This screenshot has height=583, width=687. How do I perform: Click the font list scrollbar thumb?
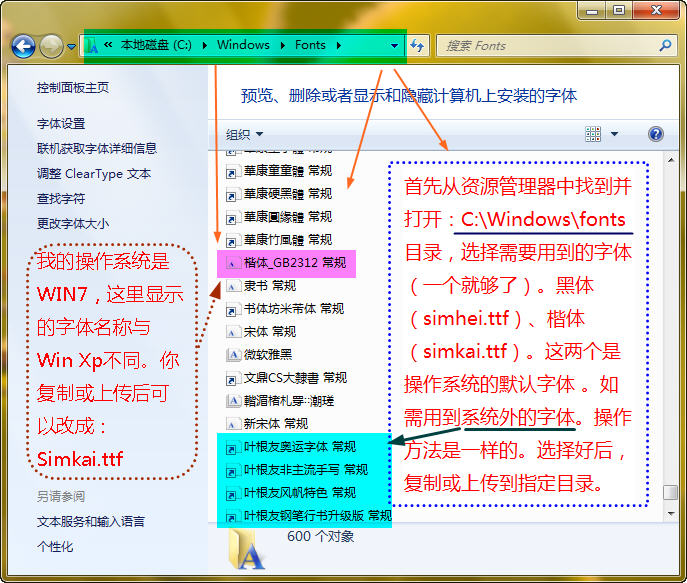(671, 492)
